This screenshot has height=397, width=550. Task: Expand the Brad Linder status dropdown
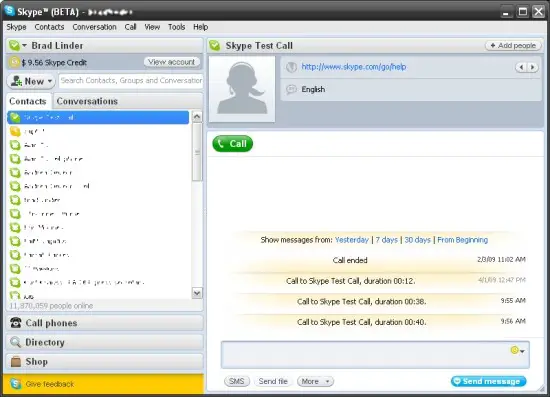point(24,46)
